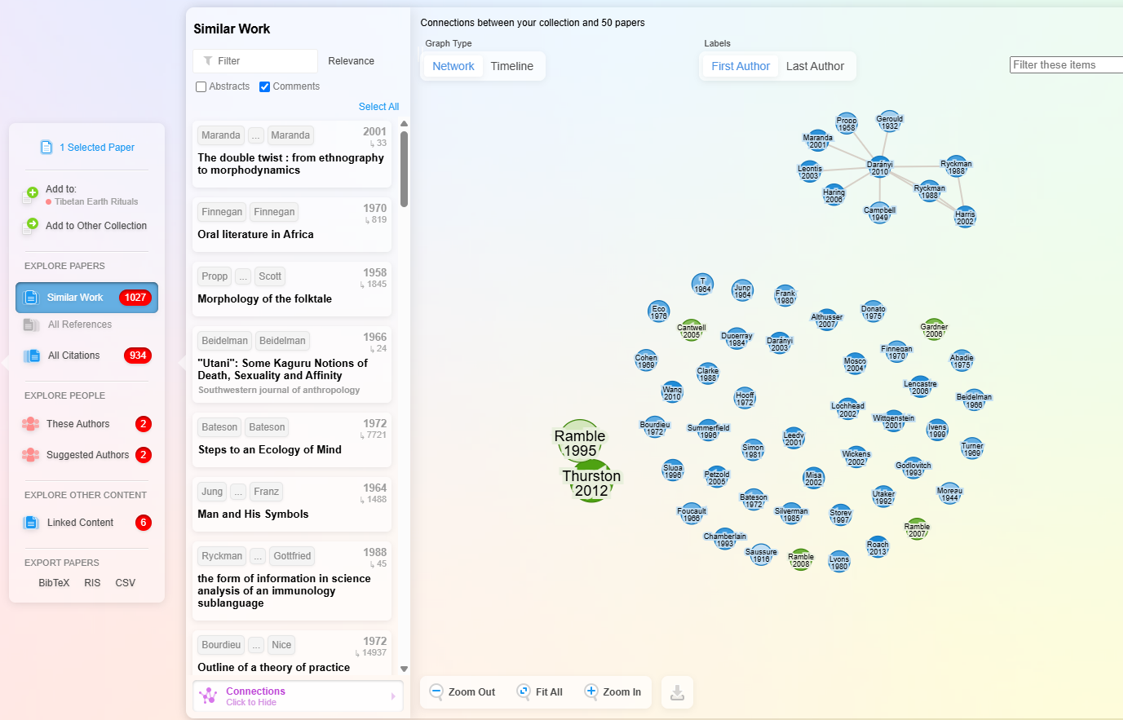Image resolution: width=1123 pixels, height=720 pixels.
Task: Expand authors ellipsis on Maranda paper
Action: [256, 135]
